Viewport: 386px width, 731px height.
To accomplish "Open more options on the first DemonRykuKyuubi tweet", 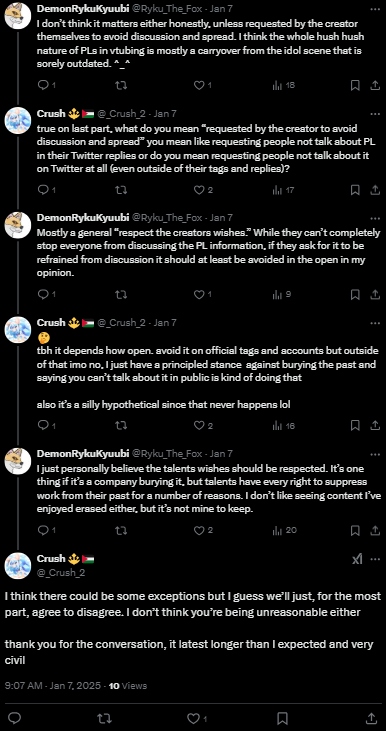I will (x=375, y=9).
